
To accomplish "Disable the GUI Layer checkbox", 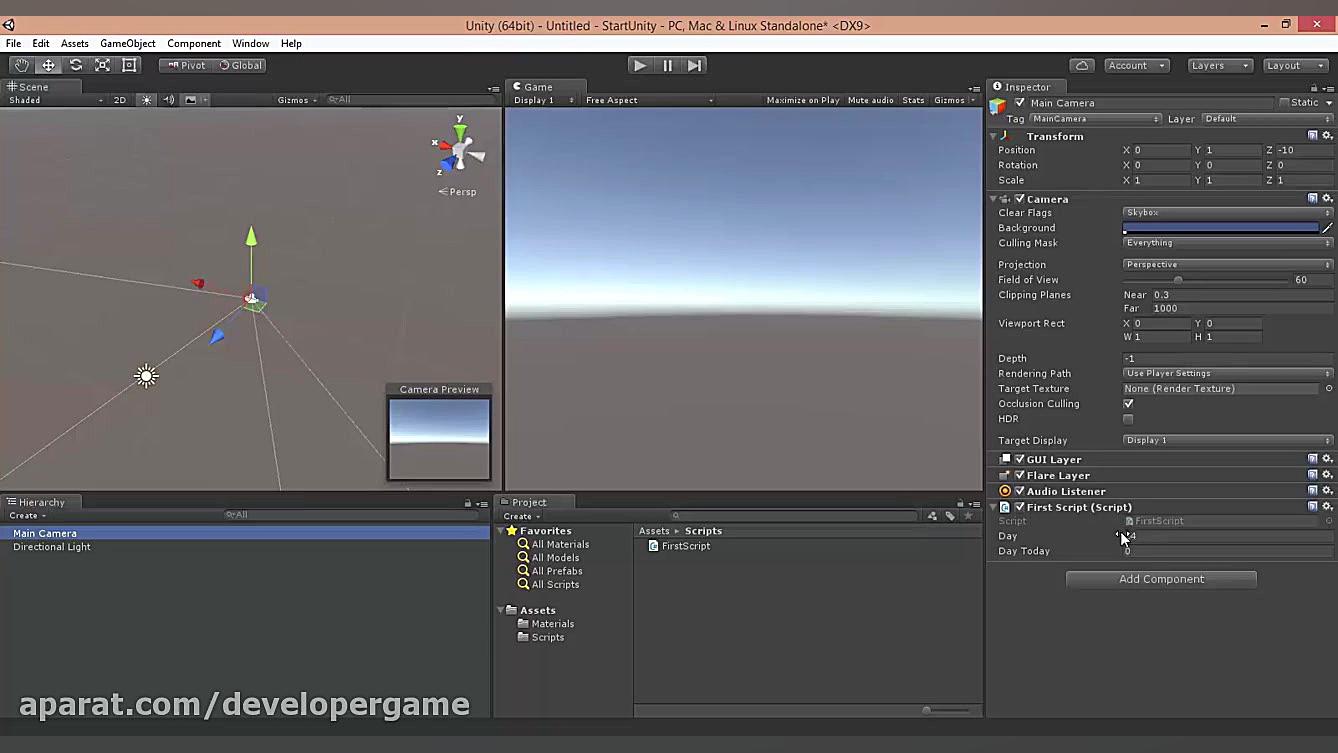I will [x=1020, y=459].
